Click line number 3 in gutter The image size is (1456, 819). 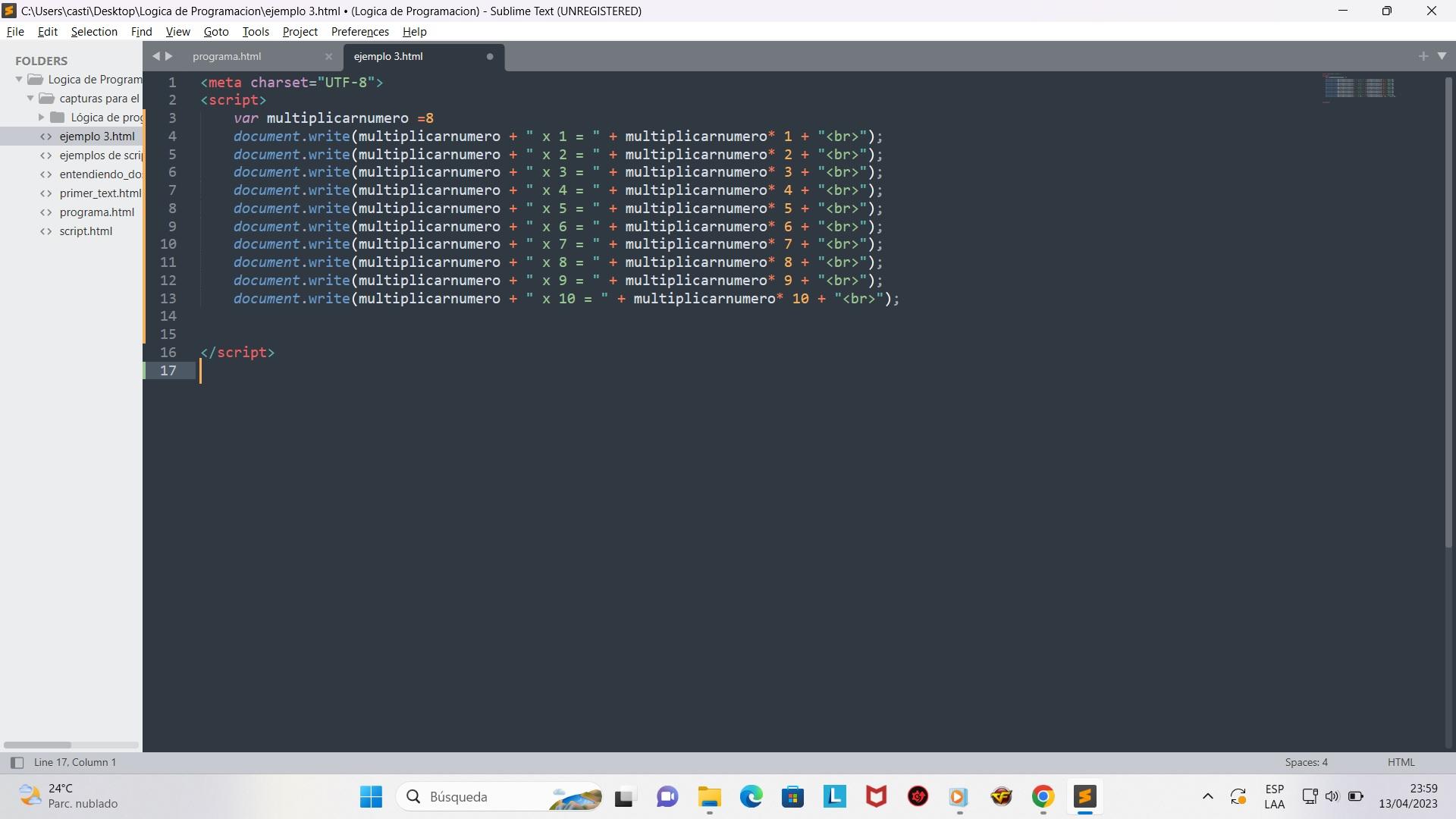[x=172, y=118]
